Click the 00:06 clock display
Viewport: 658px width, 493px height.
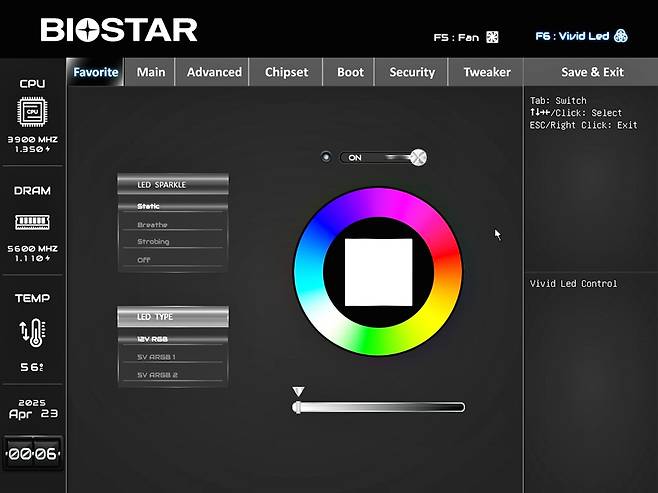click(32, 453)
